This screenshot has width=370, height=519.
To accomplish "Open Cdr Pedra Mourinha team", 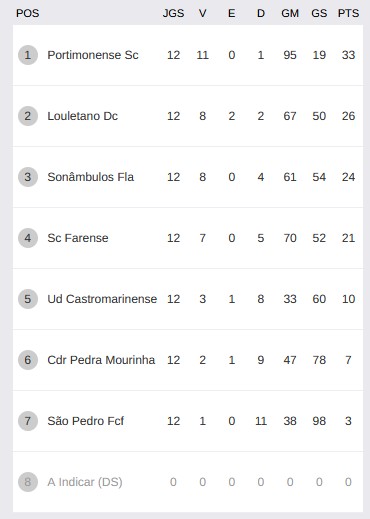I will [x=101, y=360].
